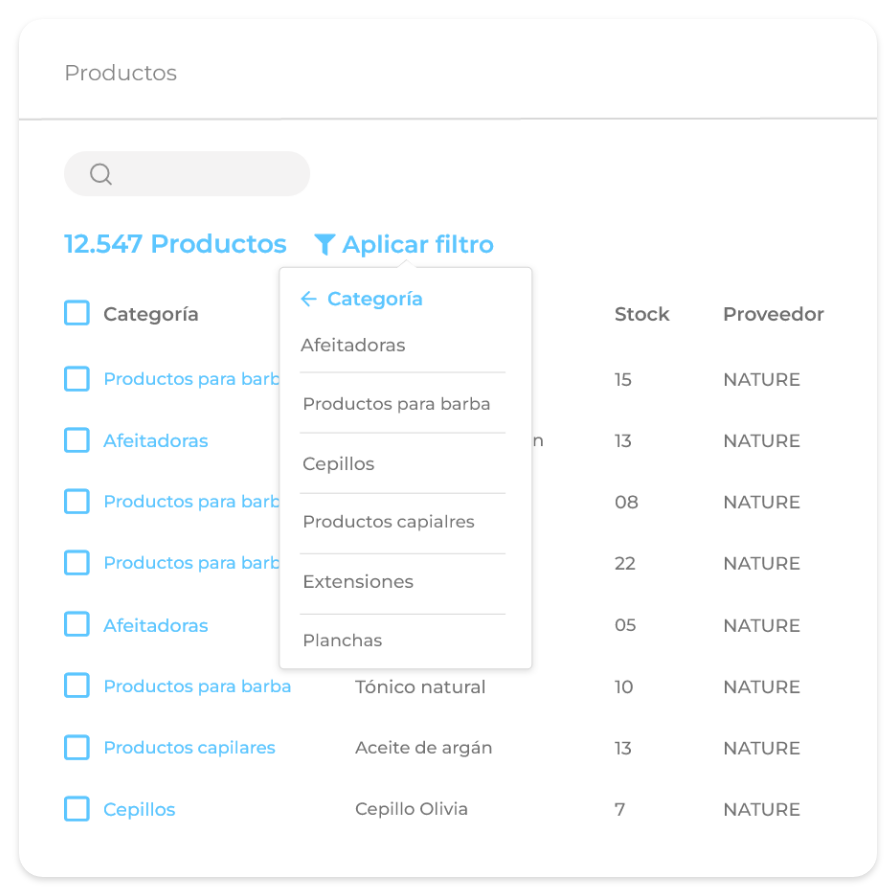Click the search input field

205,174
